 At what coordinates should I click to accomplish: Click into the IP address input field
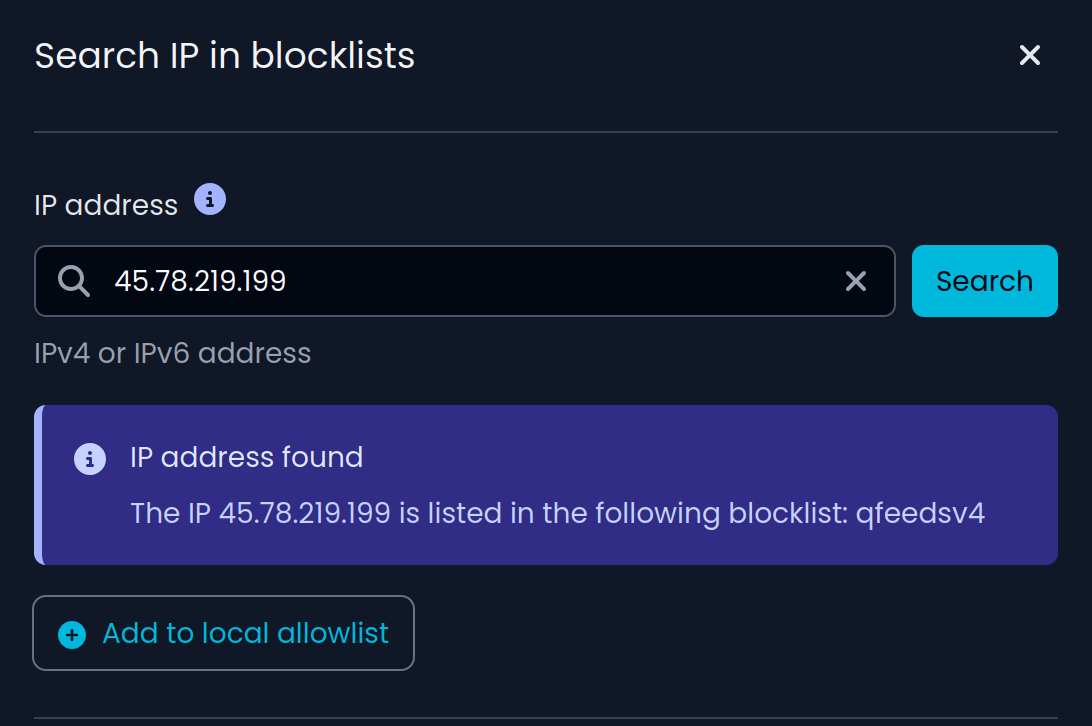tap(550, 281)
